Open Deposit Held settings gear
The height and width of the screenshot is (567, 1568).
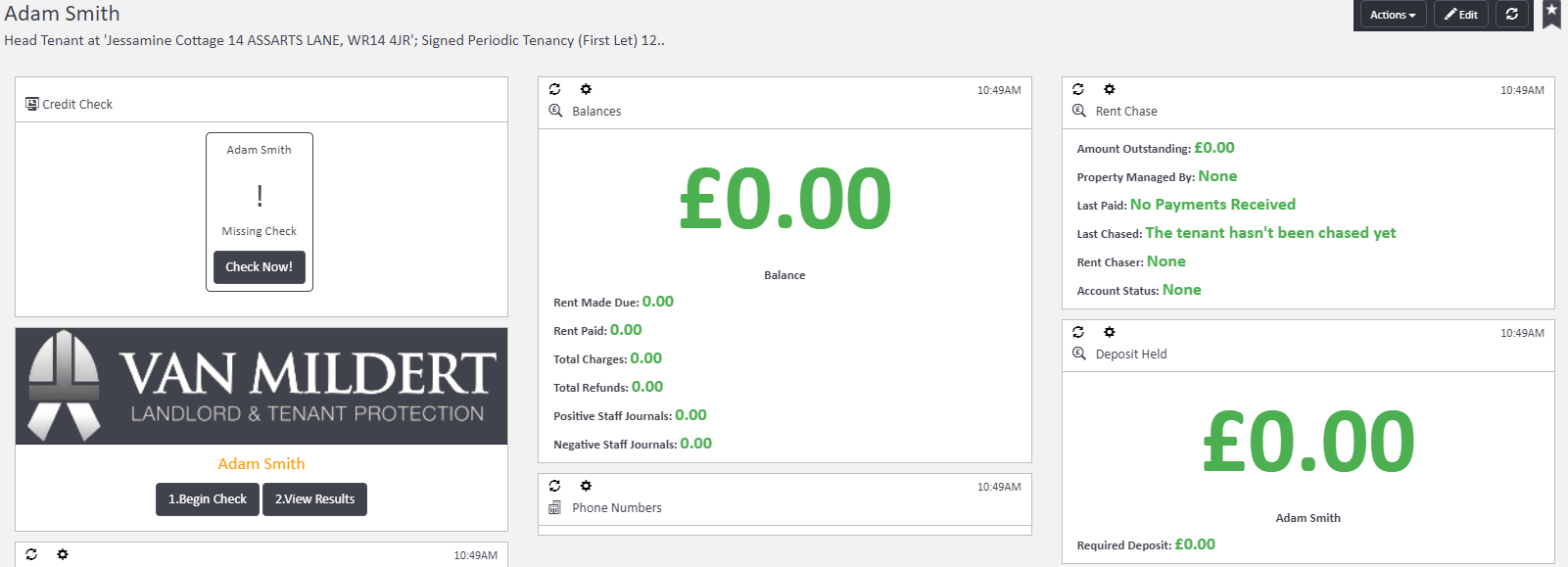coord(1110,332)
